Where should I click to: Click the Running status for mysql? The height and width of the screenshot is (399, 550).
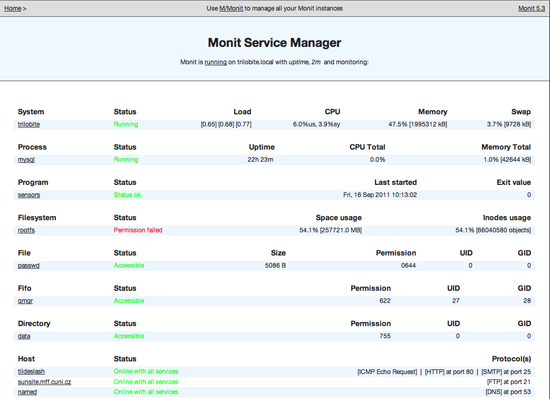pos(126,160)
